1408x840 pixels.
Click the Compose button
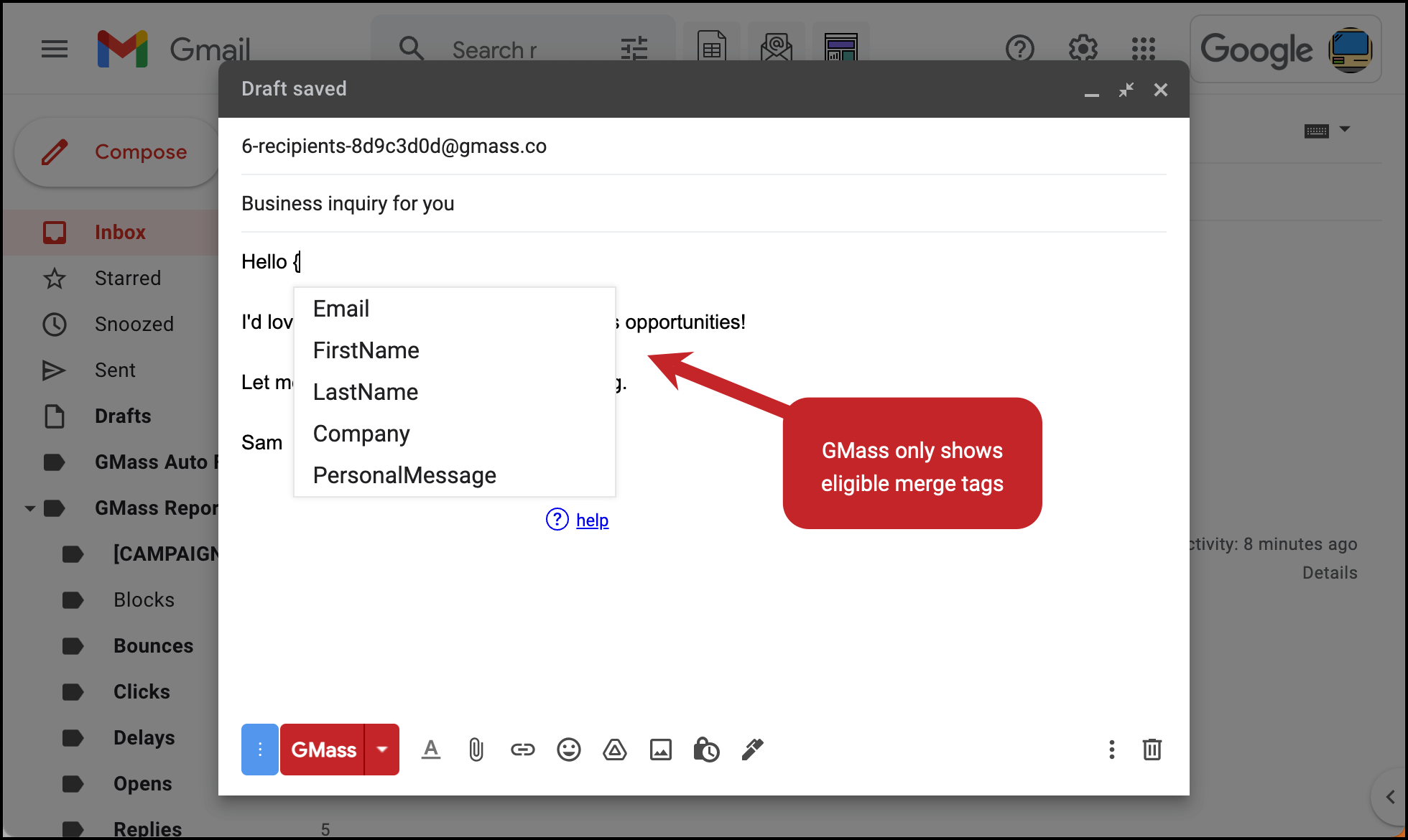click(118, 152)
